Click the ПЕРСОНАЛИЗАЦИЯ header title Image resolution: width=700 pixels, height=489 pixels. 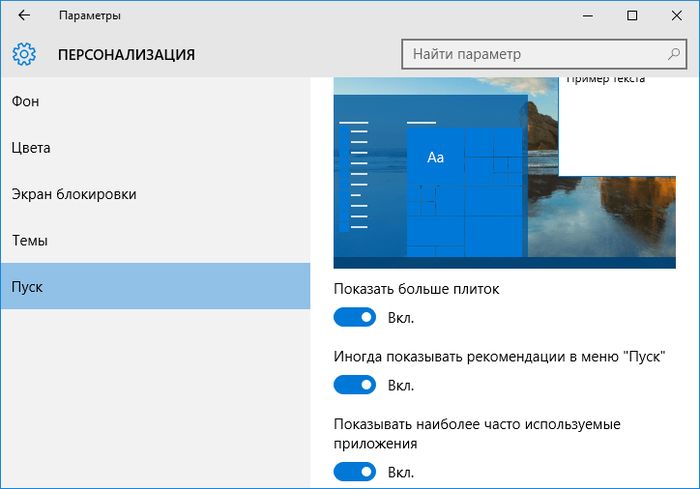point(126,54)
